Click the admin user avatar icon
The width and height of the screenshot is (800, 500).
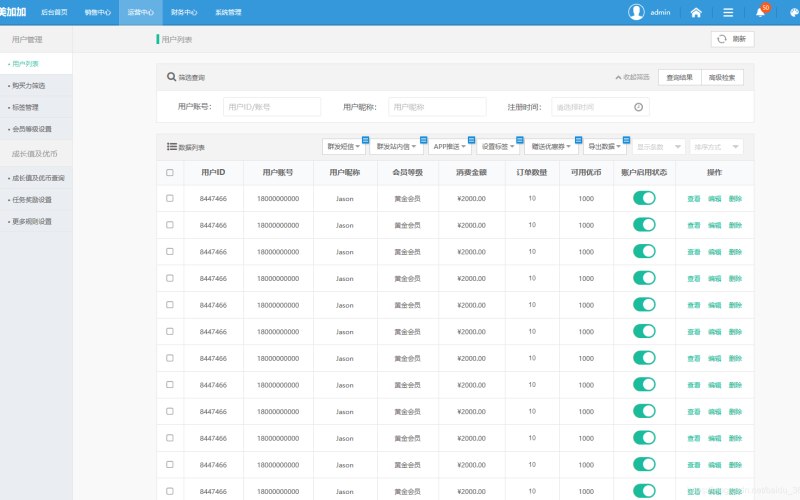[x=636, y=12]
